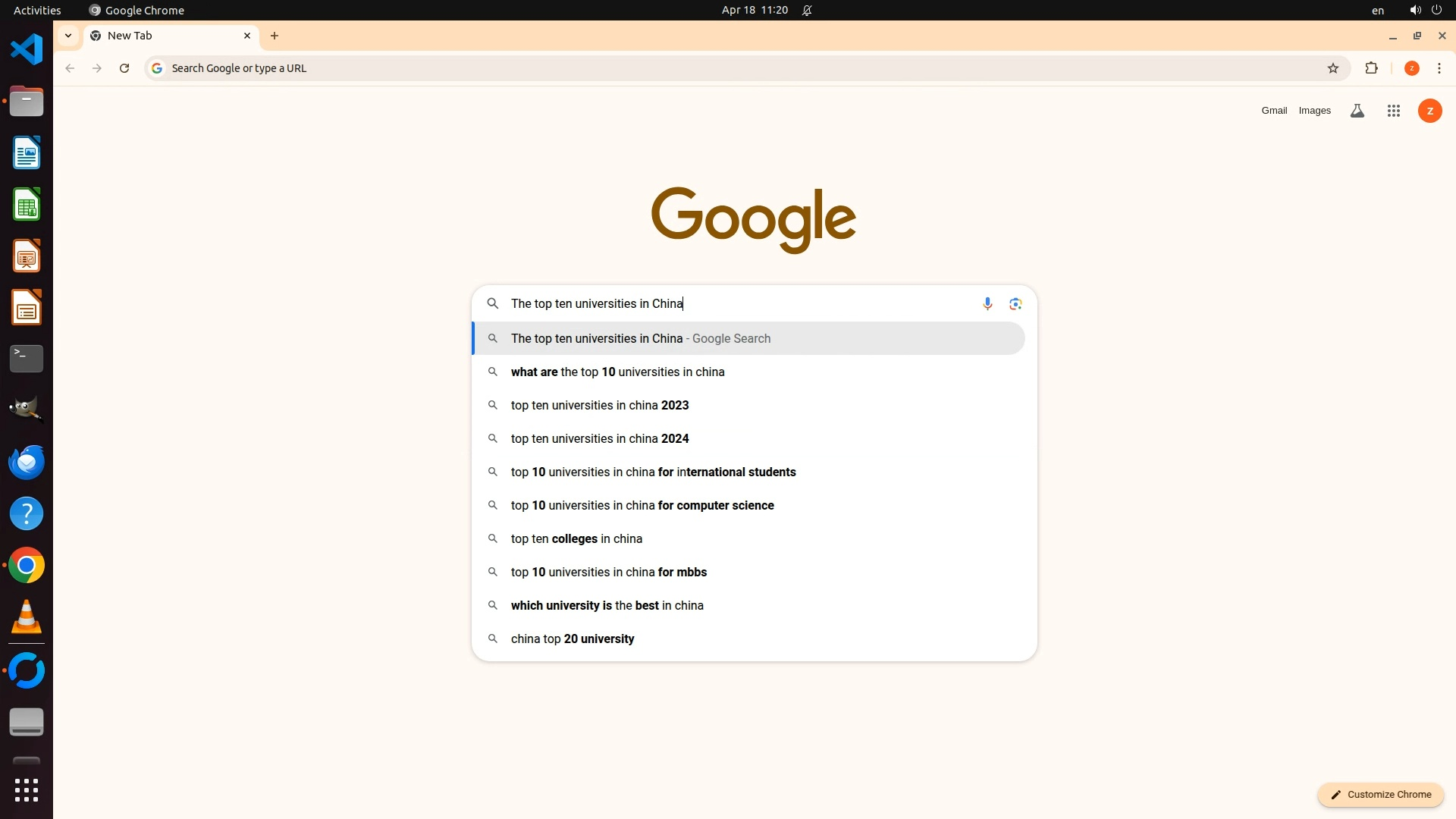
Task: Open the en keyboard language indicator
Action: [x=1378, y=10]
